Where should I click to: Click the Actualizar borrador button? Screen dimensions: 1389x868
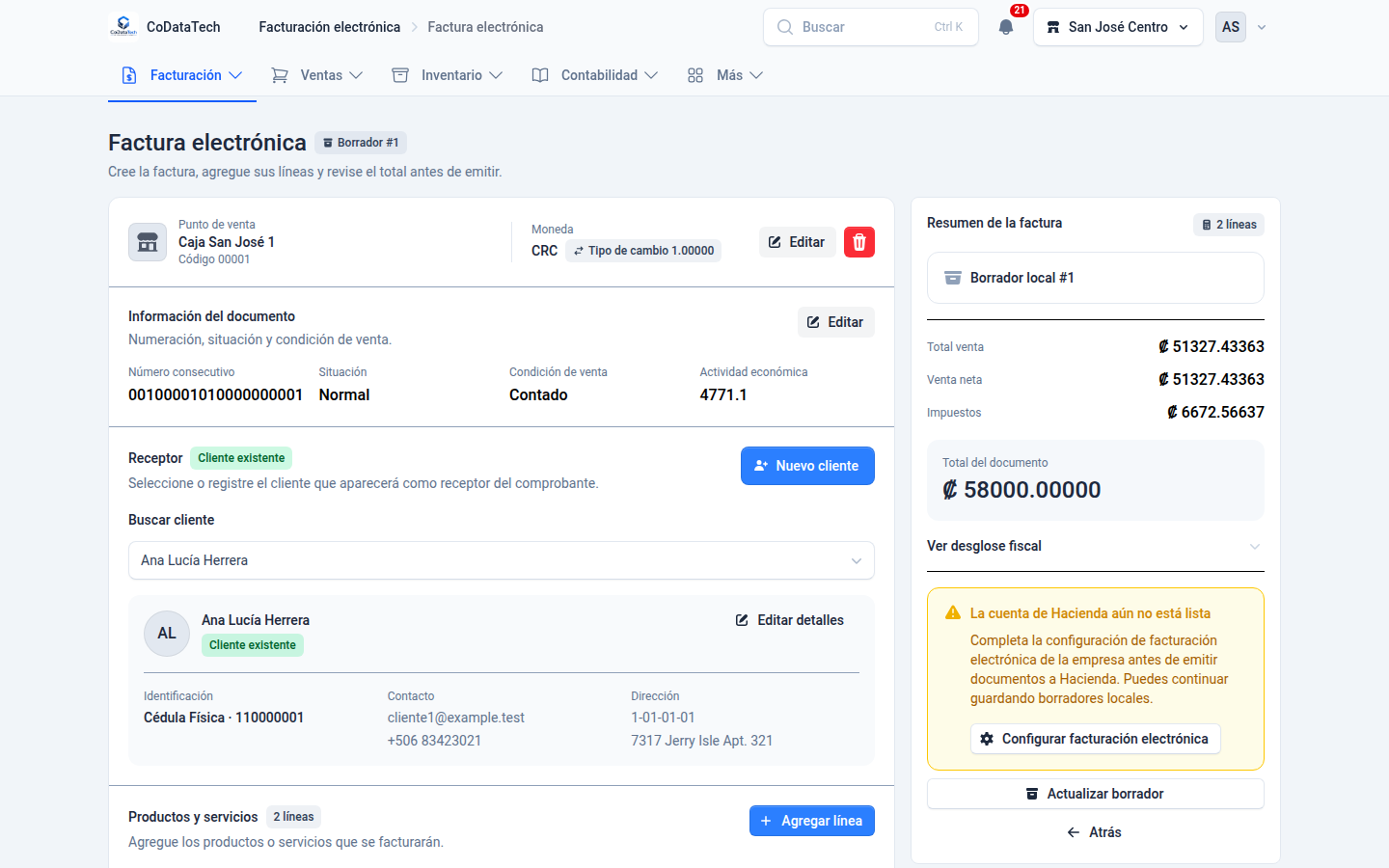tap(1096, 794)
